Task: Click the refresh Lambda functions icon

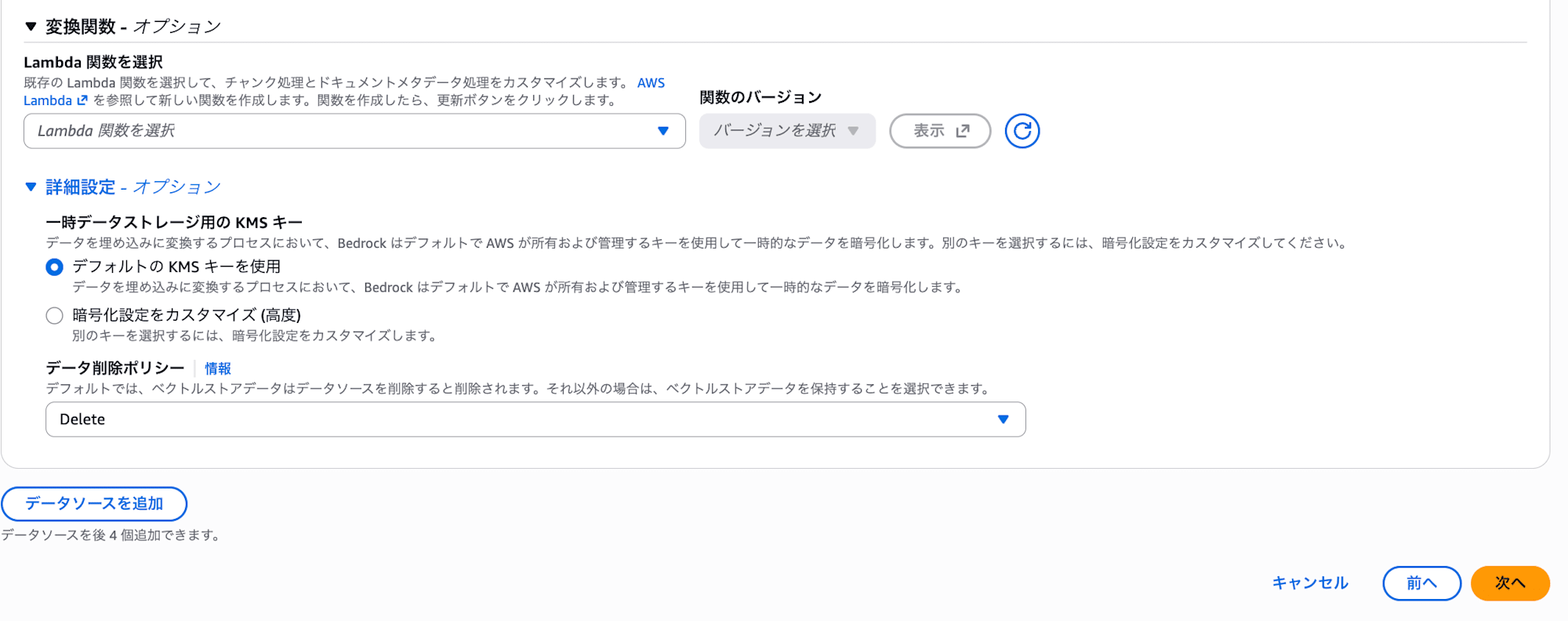Action: (1022, 131)
